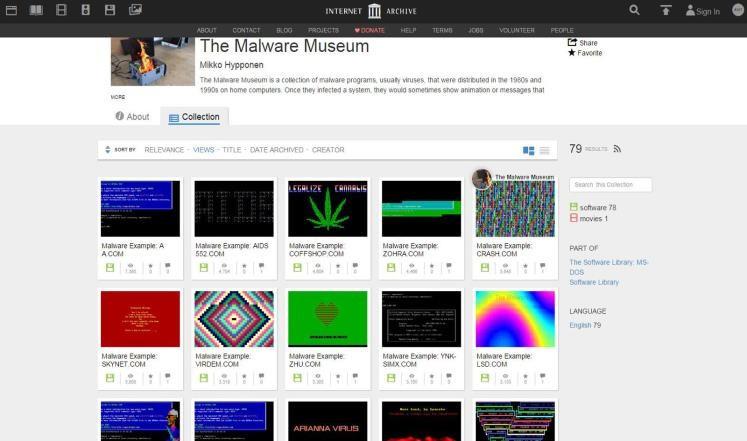Open the web archive icon in top bar
This screenshot has width=747, height=441.
(x=12, y=11)
